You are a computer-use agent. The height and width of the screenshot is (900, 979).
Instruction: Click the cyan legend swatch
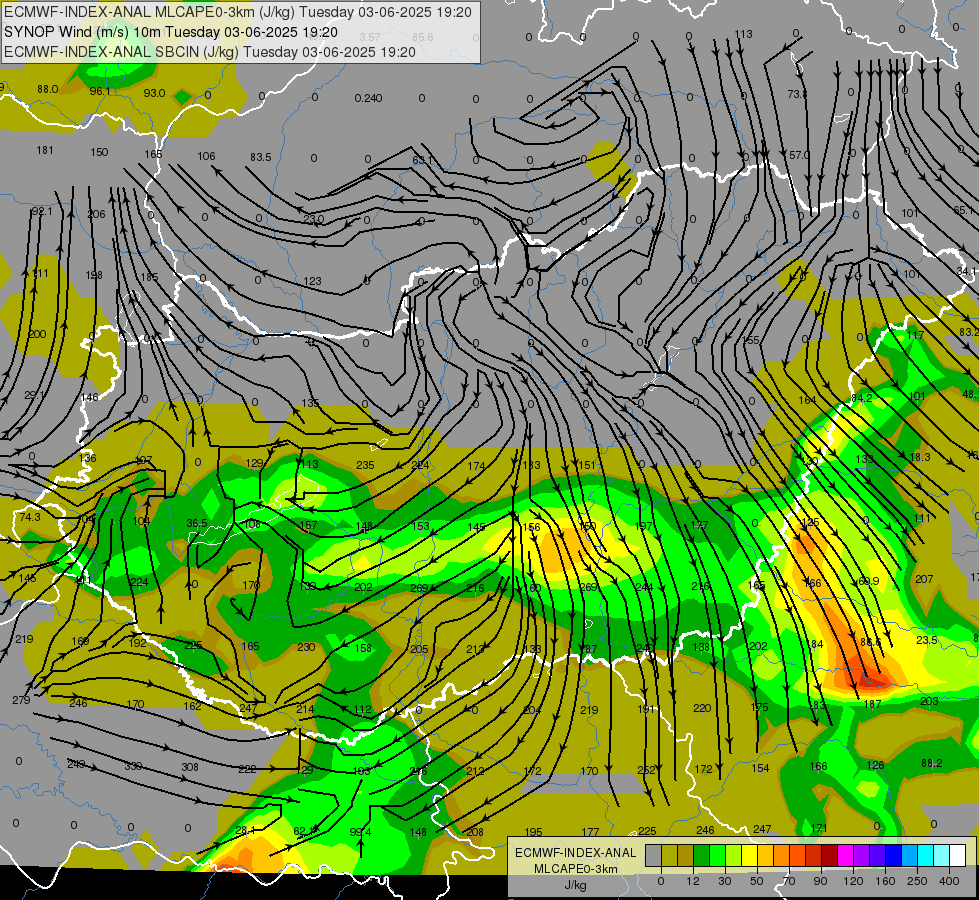click(926, 855)
